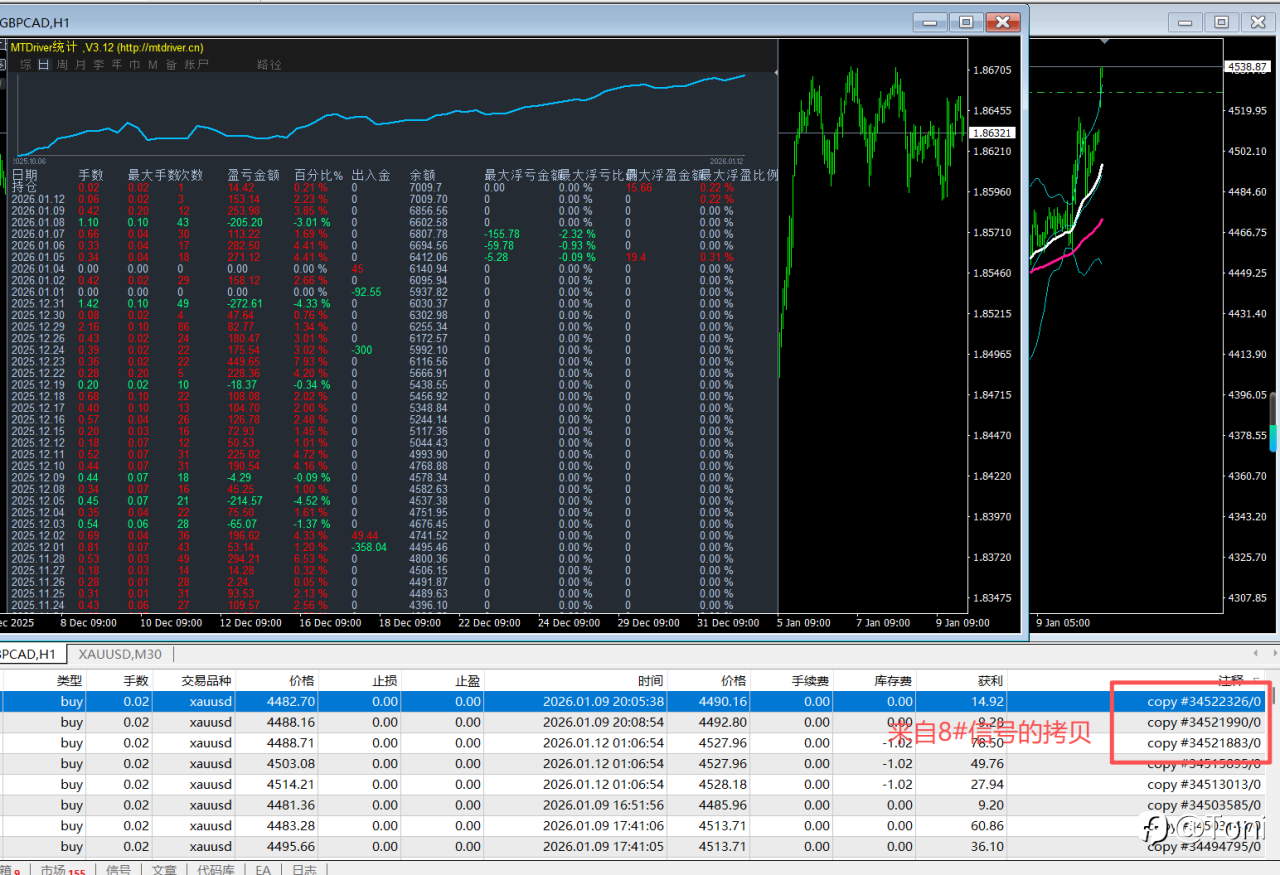Open the 账户 account view in MTDriver
The image size is (1280, 875).
pos(197,65)
